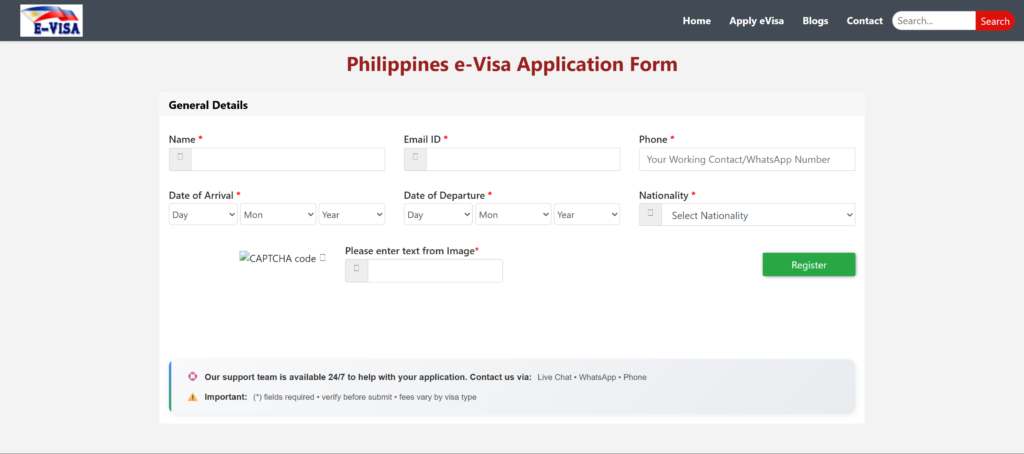Click the support lifebuoy icon
The width and height of the screenshot is (1024, 454).
(x=193, y=377)
